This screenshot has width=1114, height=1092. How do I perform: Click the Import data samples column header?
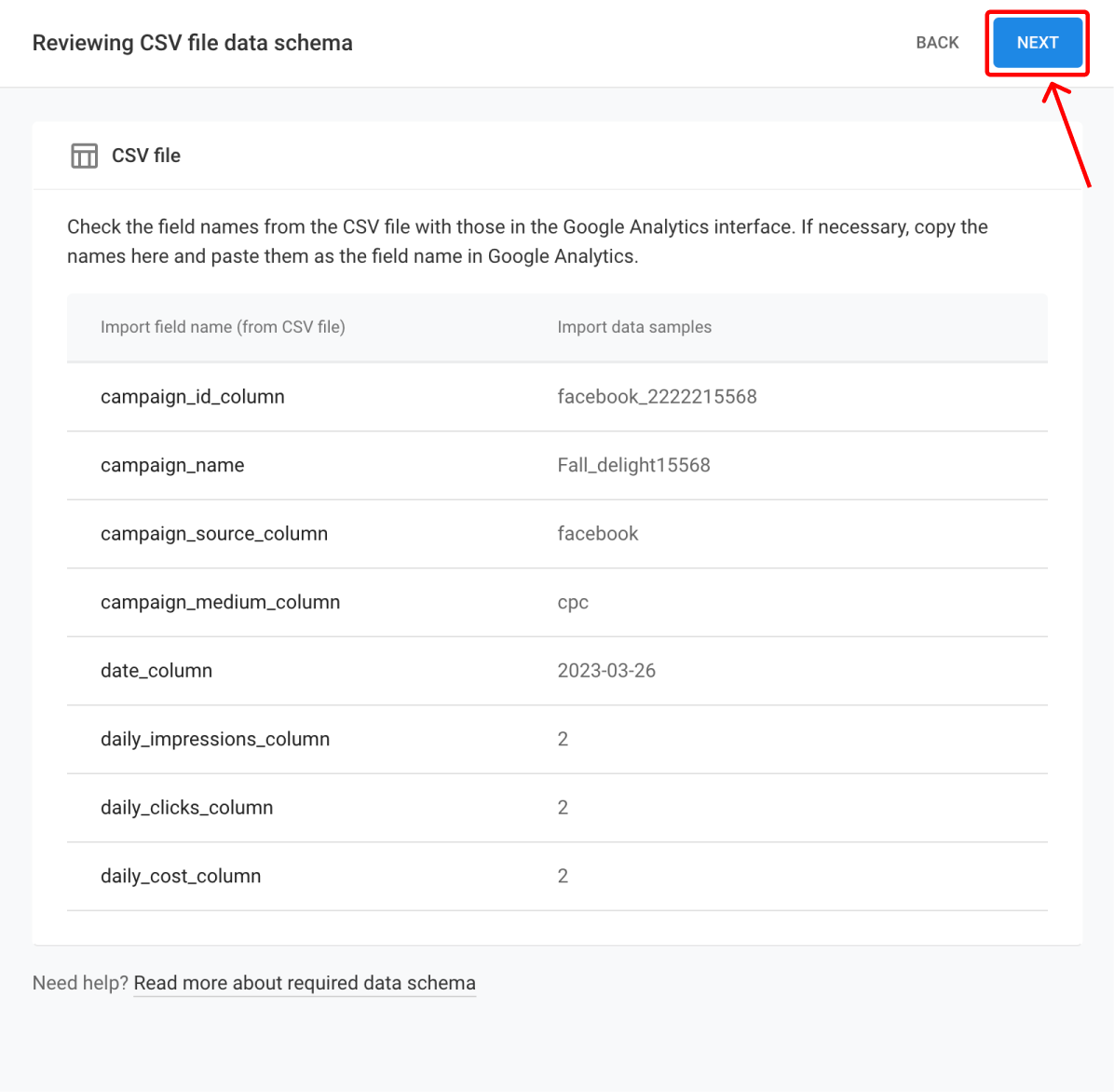coord(633,327)
